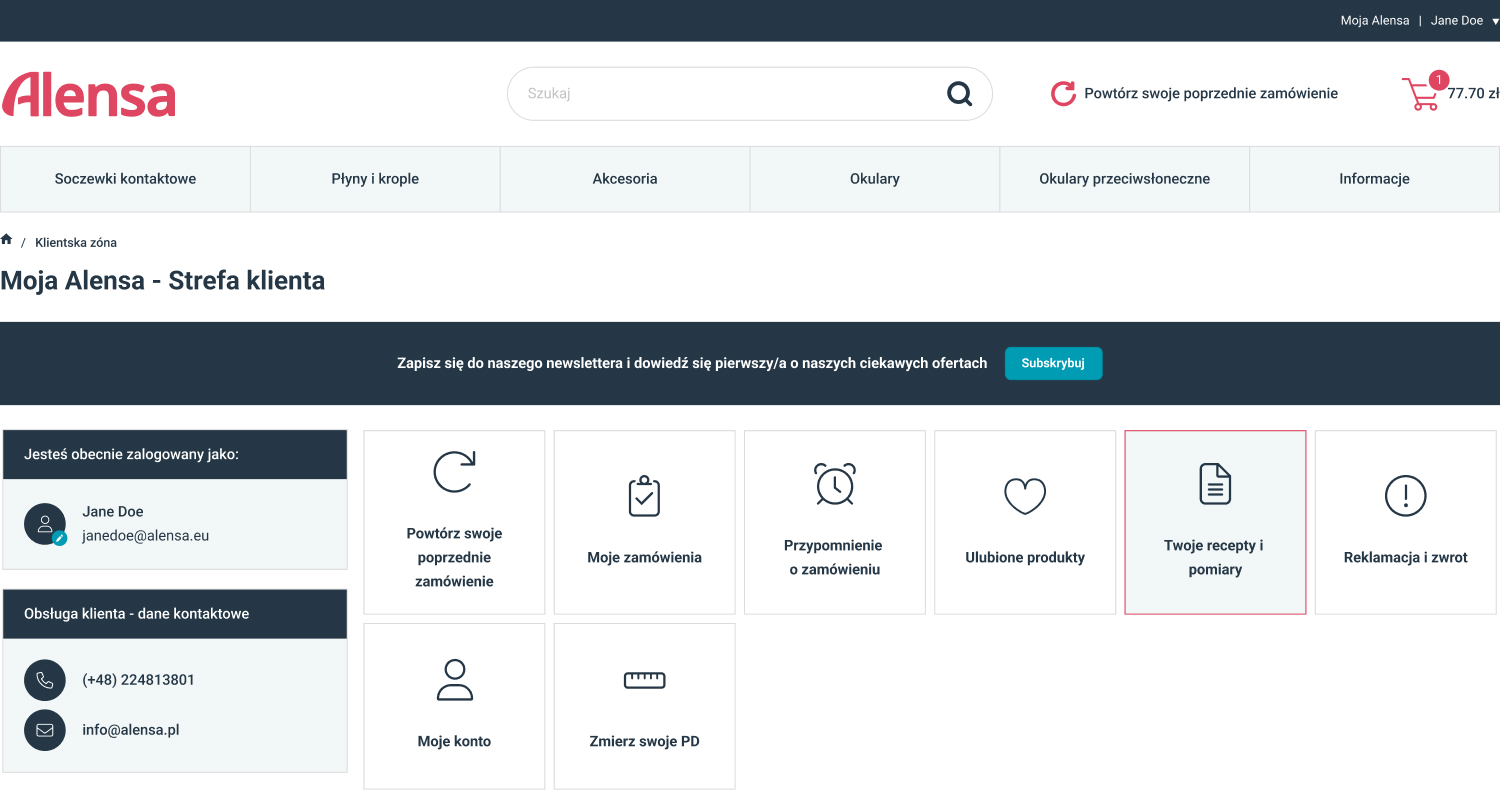Click the envelope email icon
The image size is (1500, 803).
(45, 730)
